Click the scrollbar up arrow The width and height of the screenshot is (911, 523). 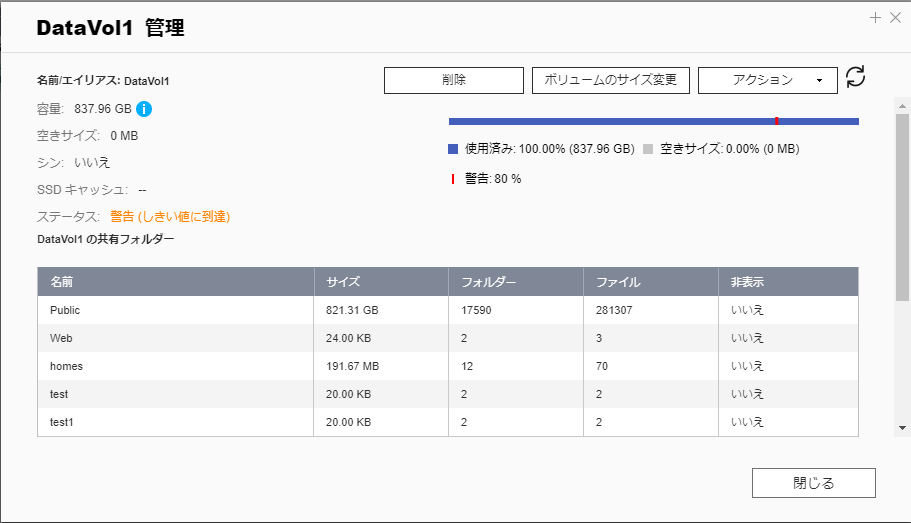click(902, 105)
